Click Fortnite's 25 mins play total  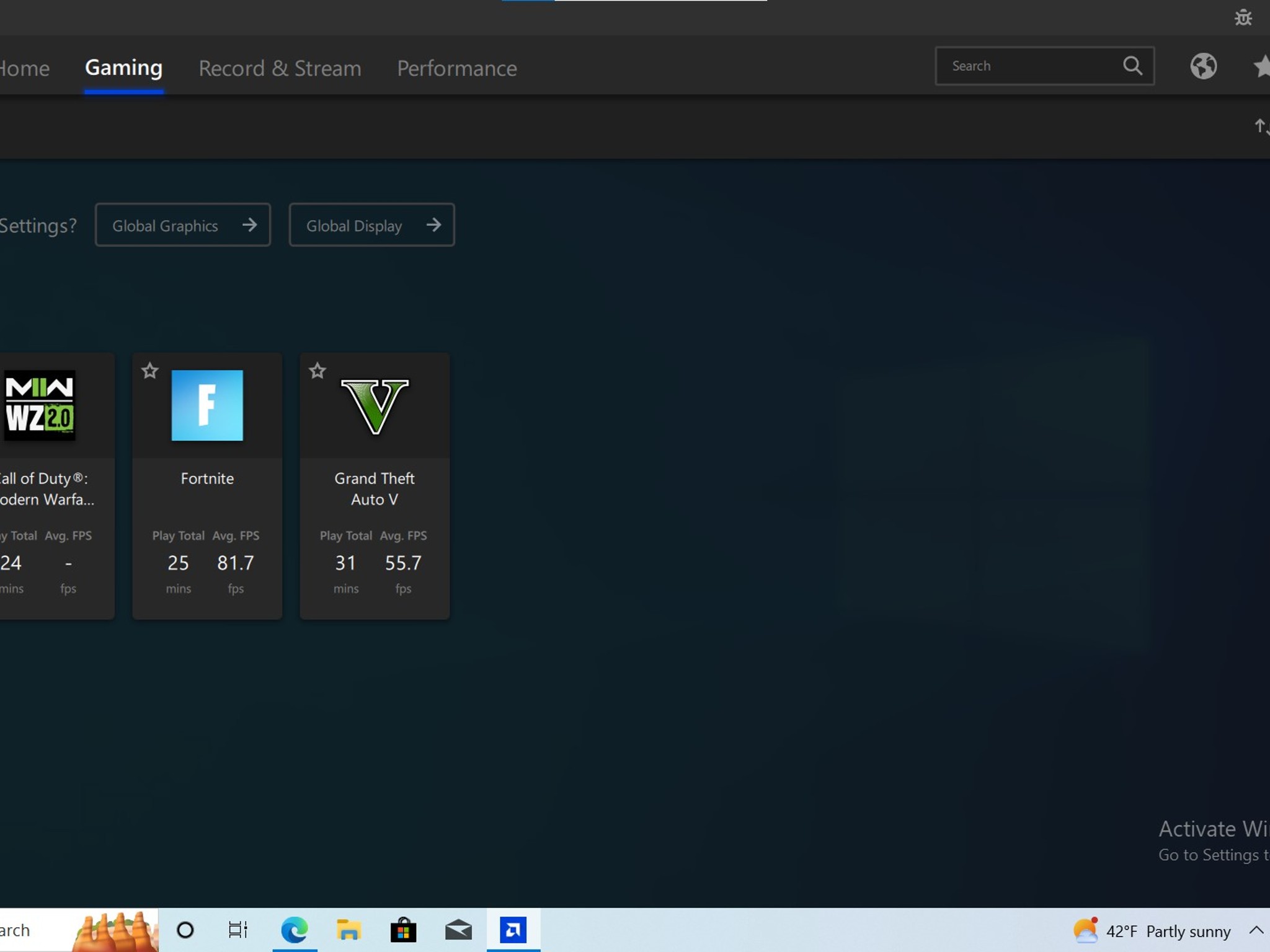[x=178, y=563]
